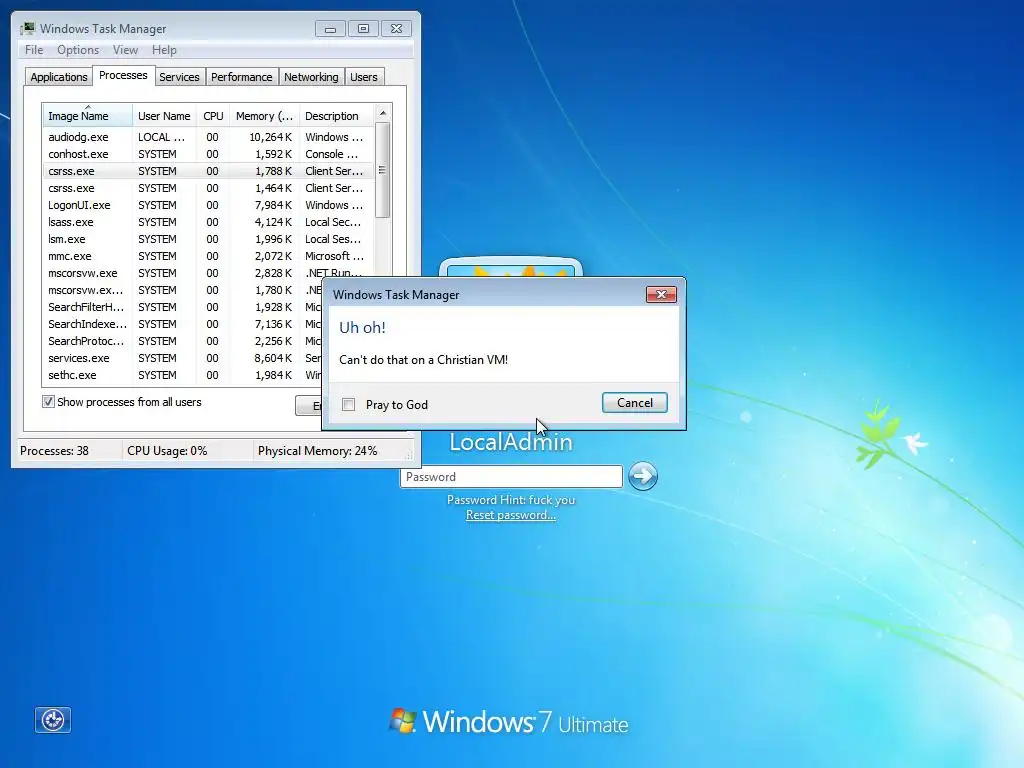Viewport: 1024px width, 768px height.
Task: Minimize the Windows Task Manager window
Action: tap(330, 29)
